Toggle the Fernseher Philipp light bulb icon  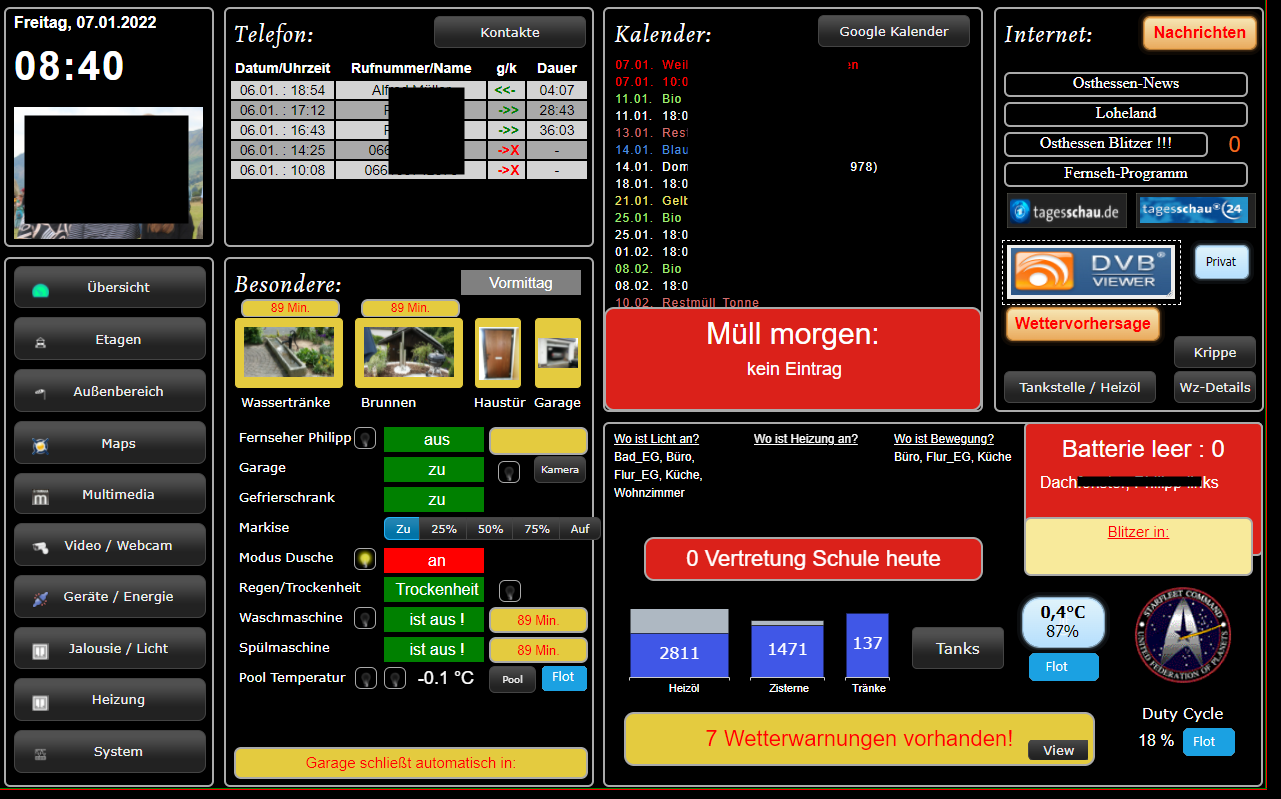(366, 438)
